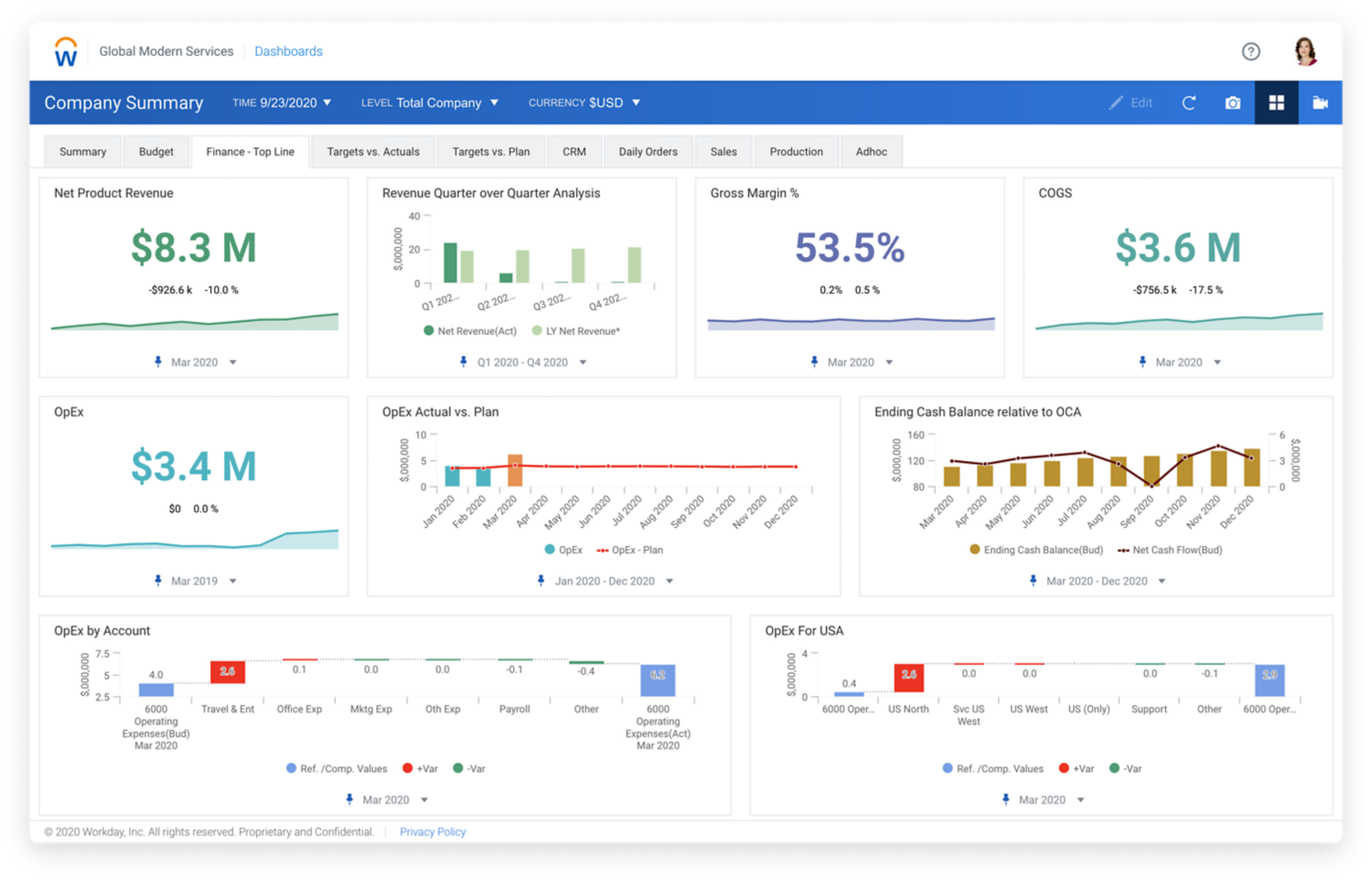1372x880 pixels.
Task: Open the Privacy Policy link
Action: coord(433,832)
